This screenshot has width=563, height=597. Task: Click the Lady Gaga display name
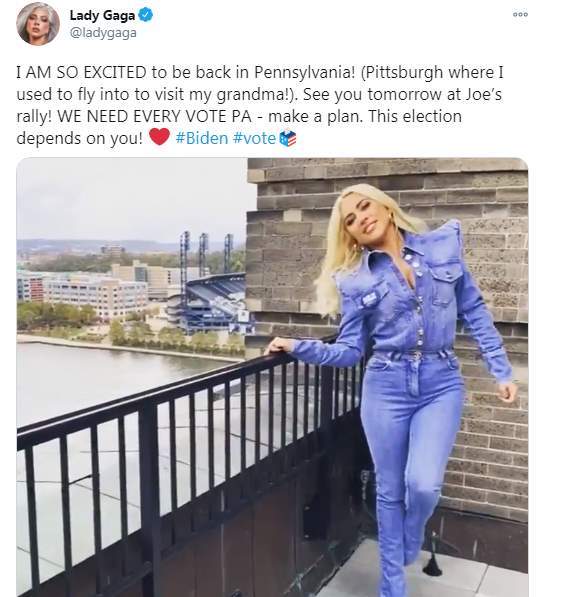pyautogui.click(x=102, y=16)
